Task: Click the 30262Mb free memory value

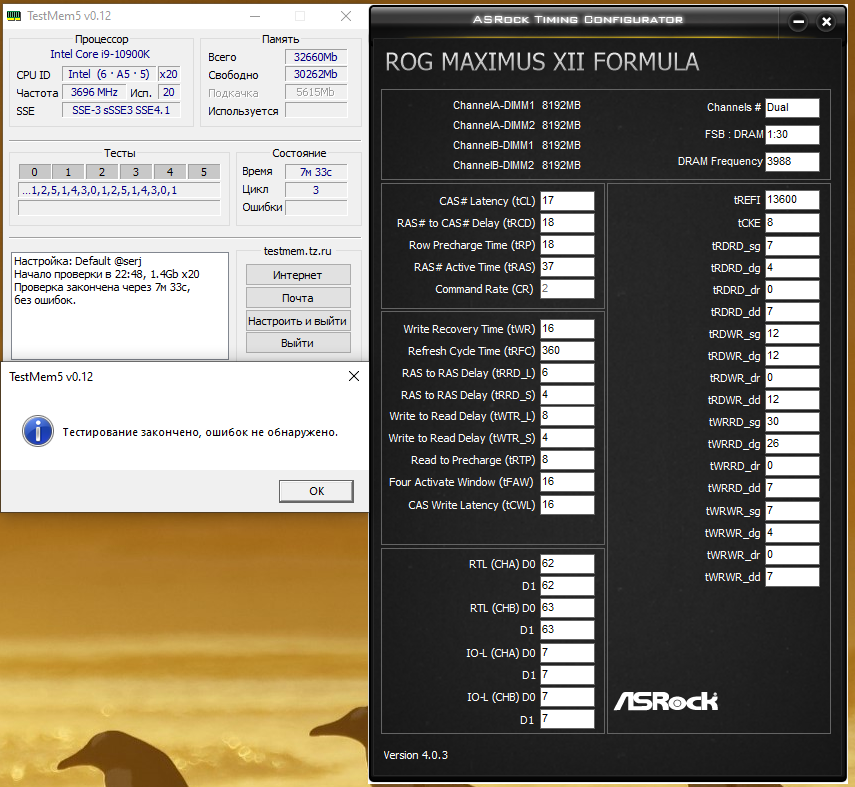Action: click(316, 74)
